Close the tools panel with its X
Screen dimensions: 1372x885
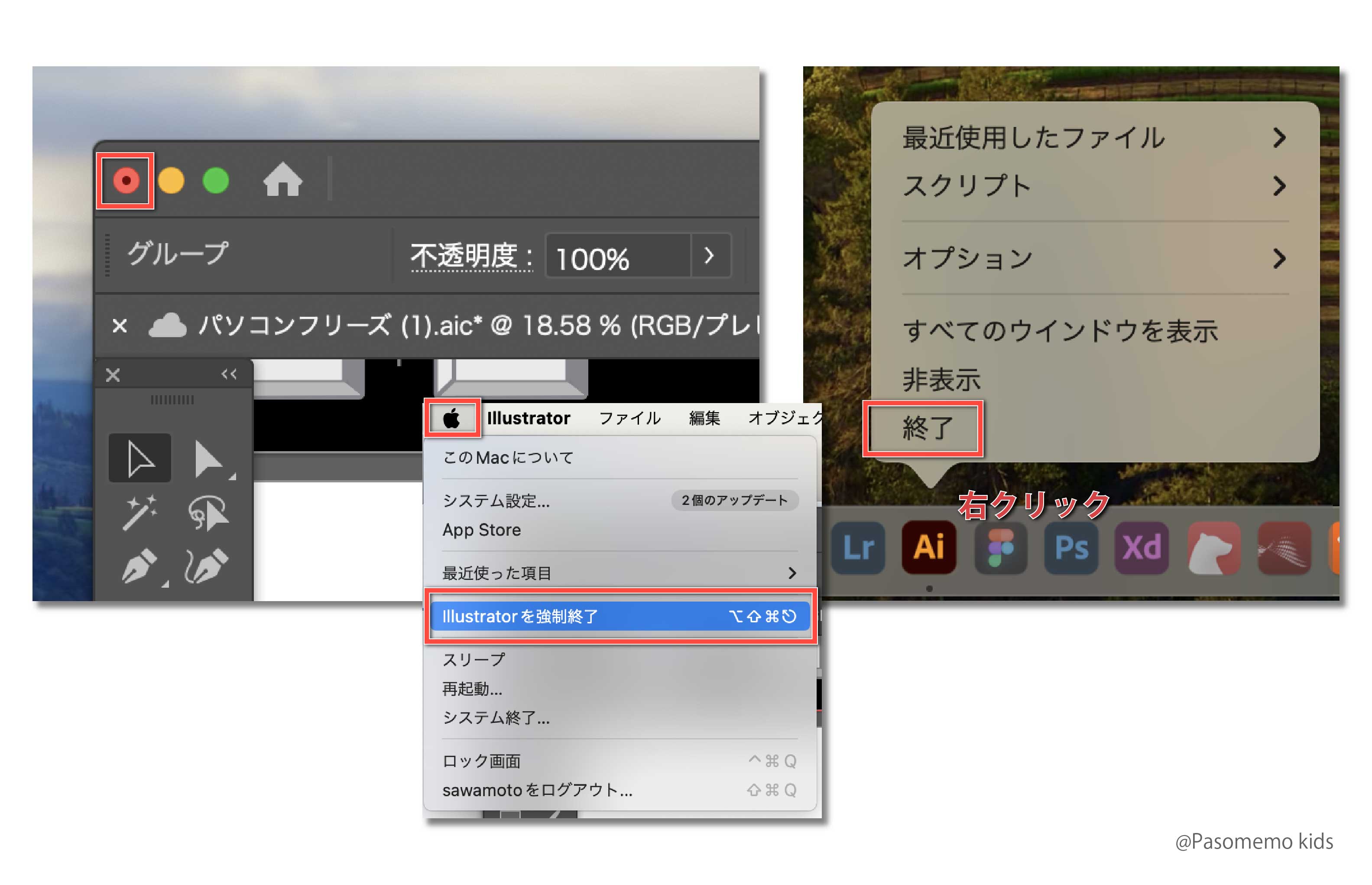(x=113, y=375)
